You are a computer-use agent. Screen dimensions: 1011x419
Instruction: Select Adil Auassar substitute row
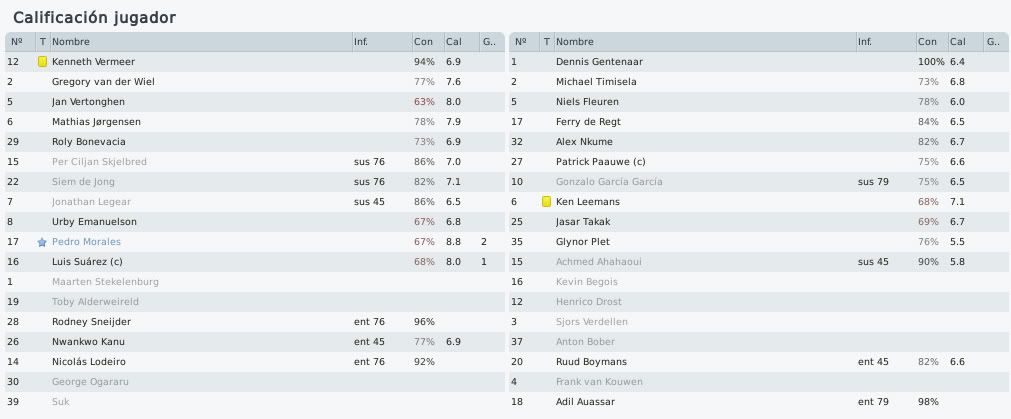759,402
